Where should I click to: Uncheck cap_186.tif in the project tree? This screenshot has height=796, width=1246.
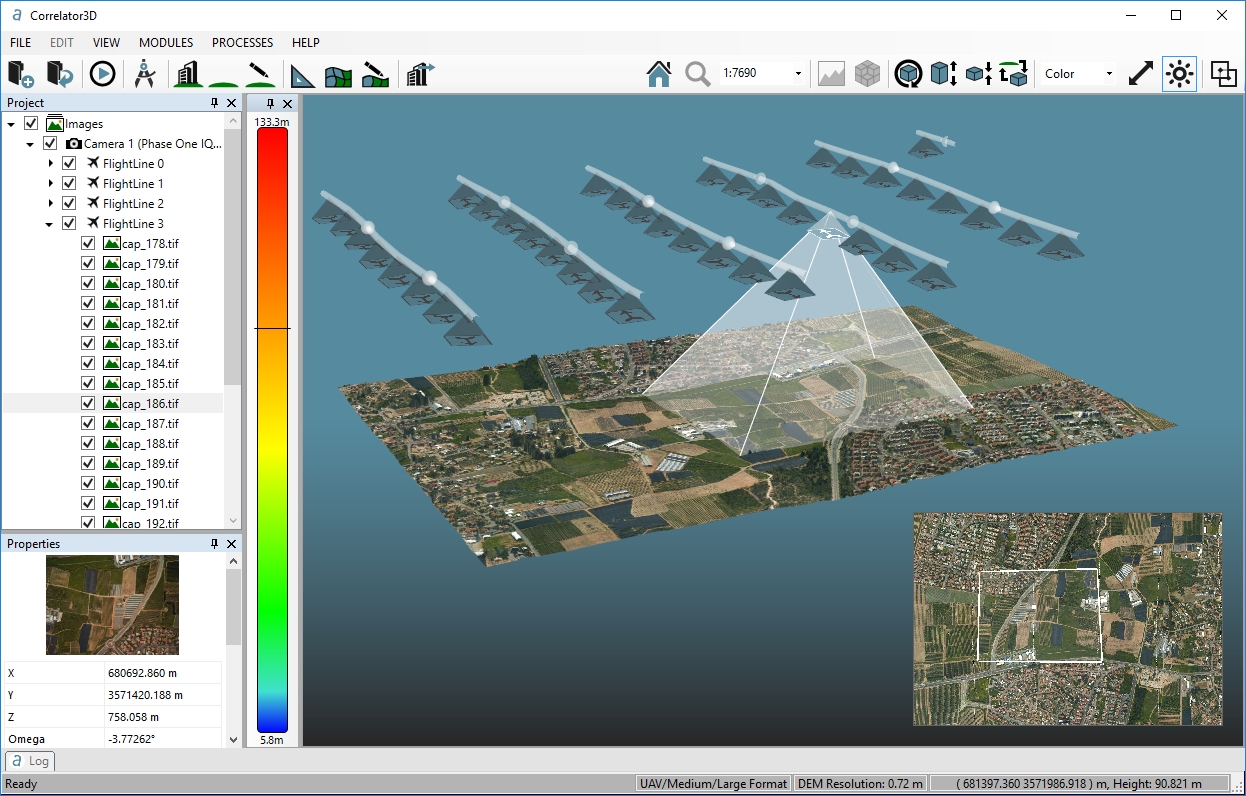pyautogui.click(x=87, y=403)
